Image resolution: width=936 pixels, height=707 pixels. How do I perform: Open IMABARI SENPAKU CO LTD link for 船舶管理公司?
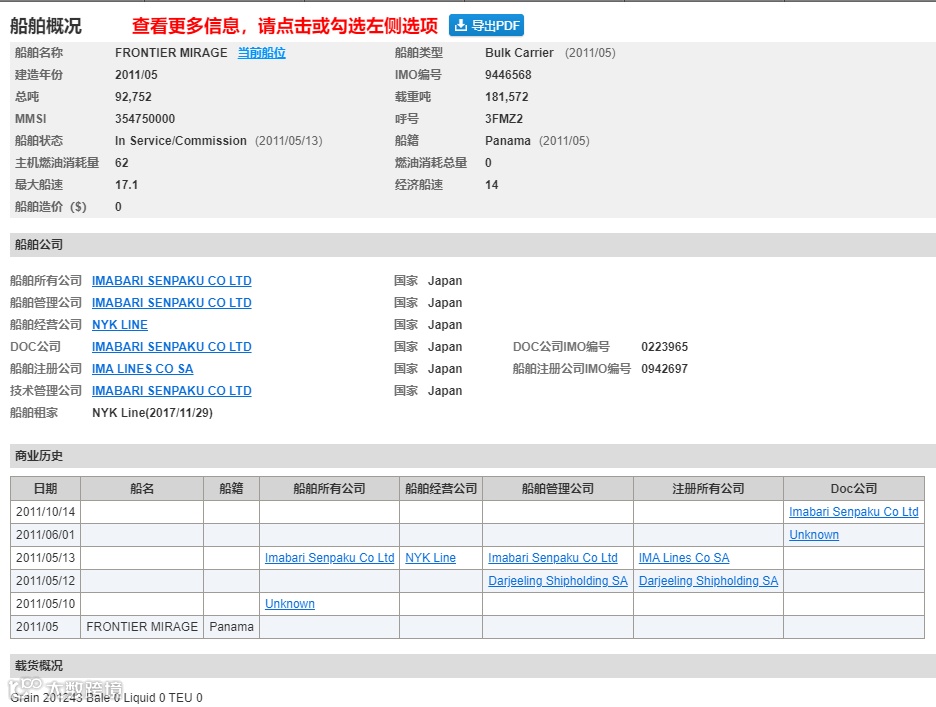(x=171, y=303)
